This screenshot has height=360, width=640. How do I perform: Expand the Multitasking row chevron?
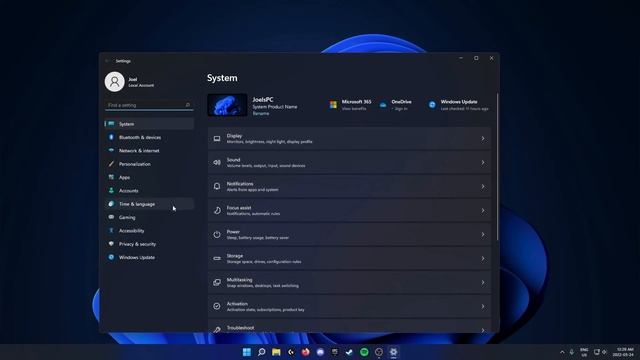tap(483, 282)
